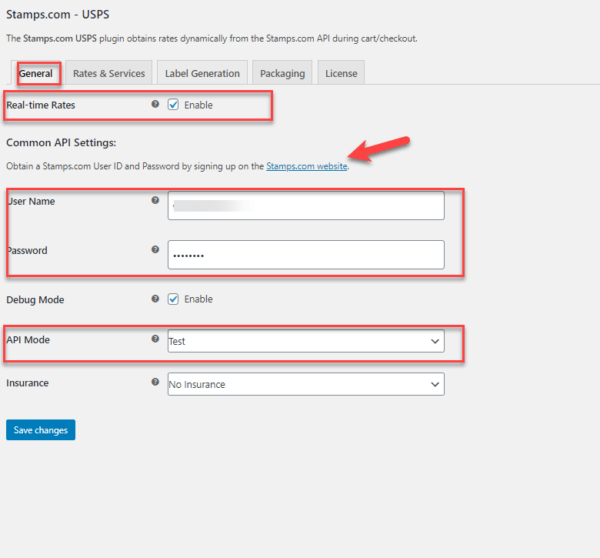
Task: Expand the Insurance dropdown showing No Insurance
Action: click(x=306, y=384)
